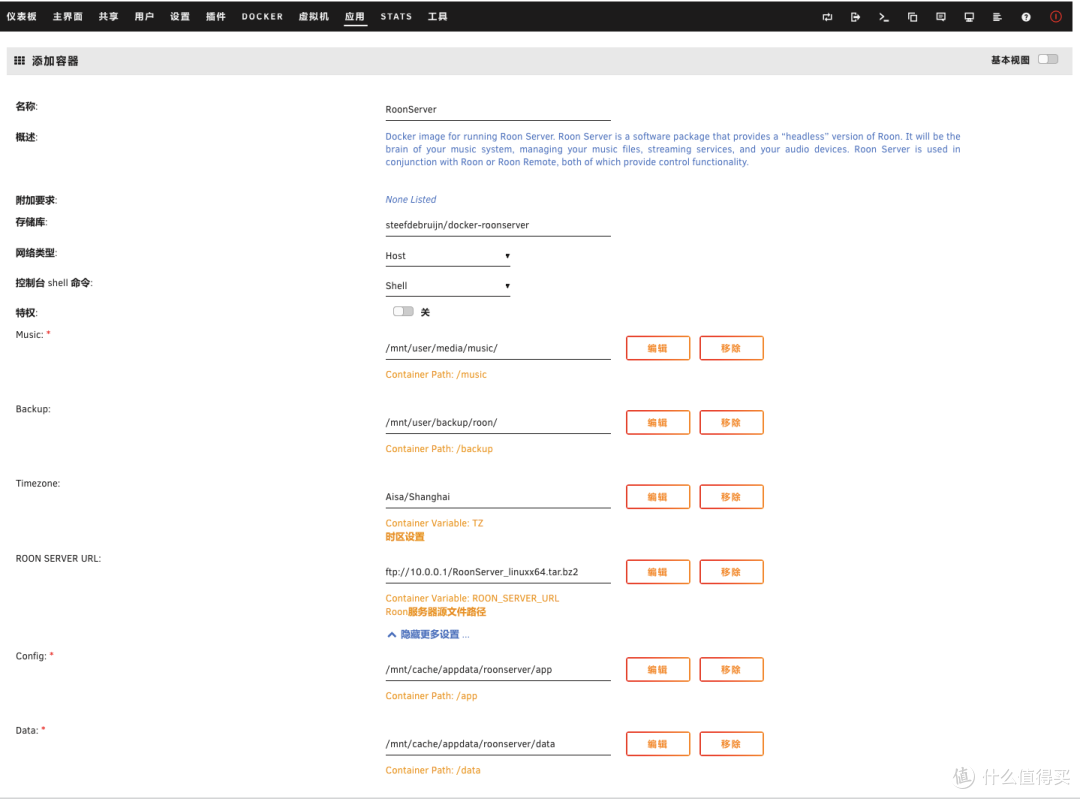Viewport: 1080px width, 799px height.
Task: Open the DOCKER tab in the top menu
Action: [x=262, y=17]
